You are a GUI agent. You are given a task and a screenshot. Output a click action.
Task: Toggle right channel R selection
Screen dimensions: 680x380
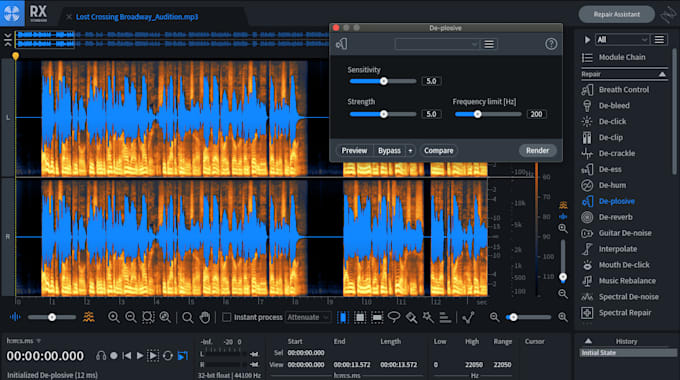click(8, 237)
